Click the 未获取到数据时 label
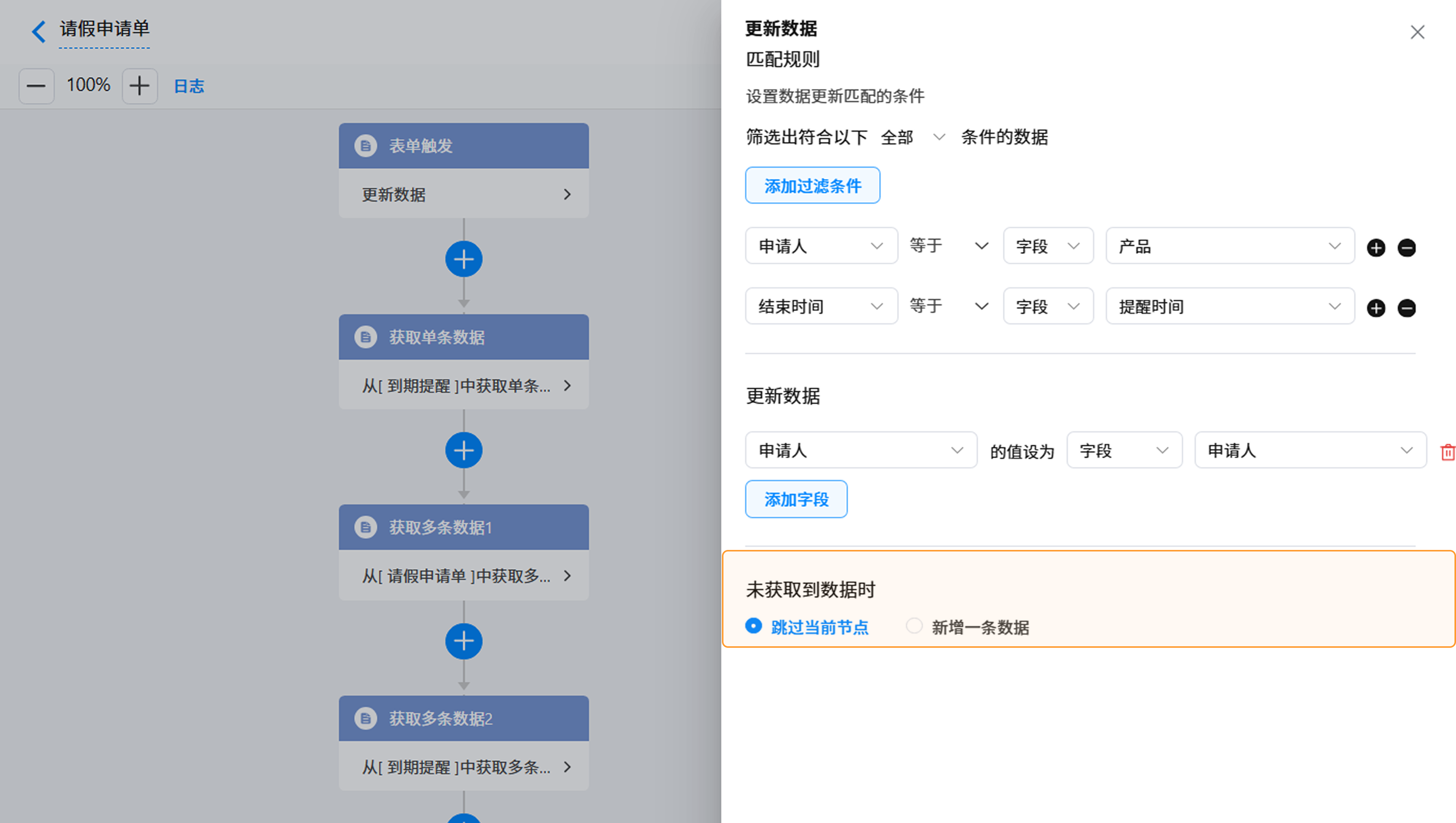Viewport: 1456px width, 823px height. tap(810, 589)
